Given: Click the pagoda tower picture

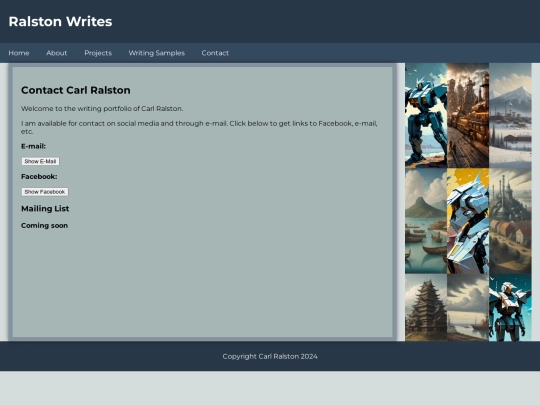Looking at the screenshot, I should [426, 308].
